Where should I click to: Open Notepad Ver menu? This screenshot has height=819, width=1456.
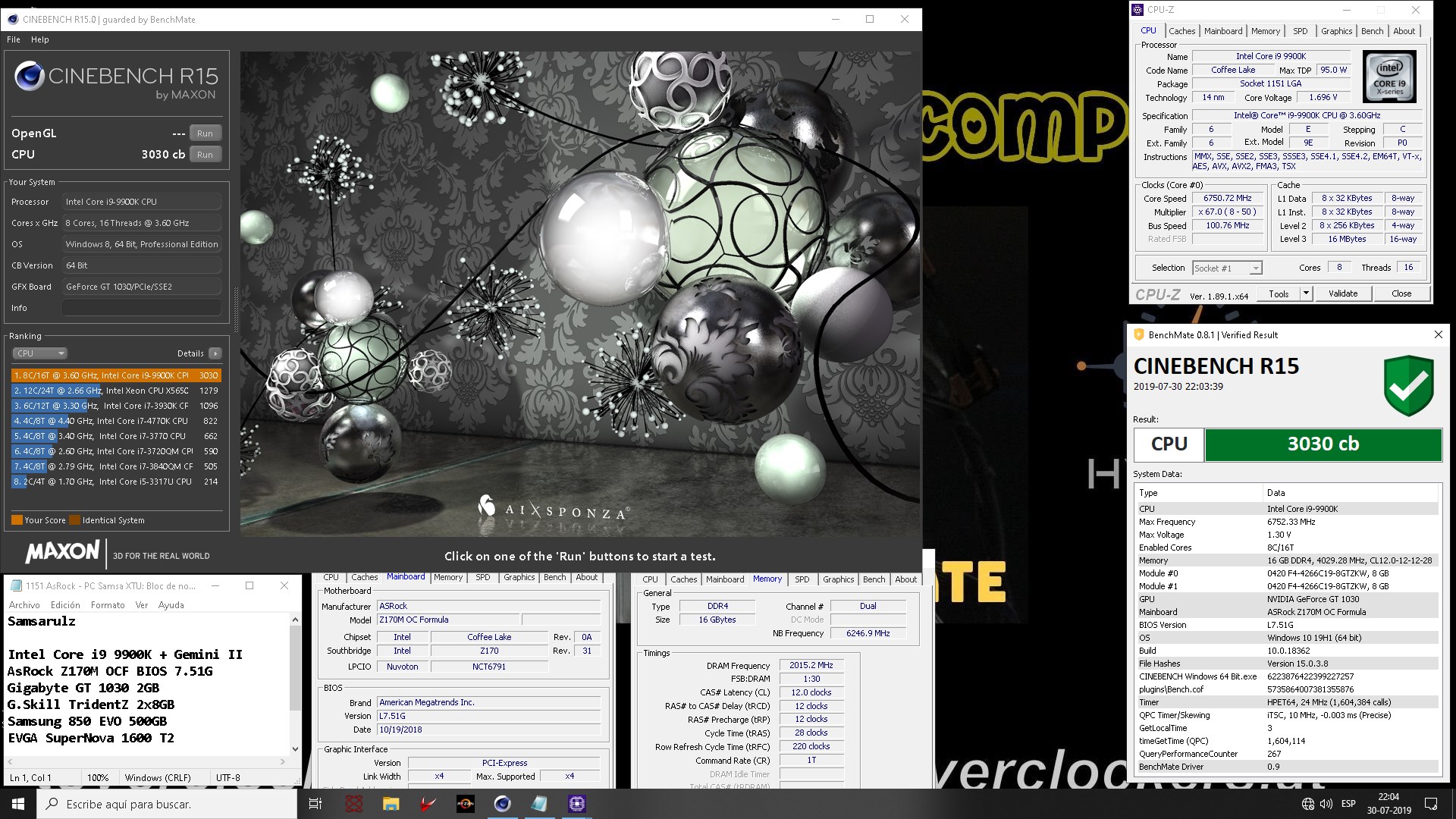(141, 605)
